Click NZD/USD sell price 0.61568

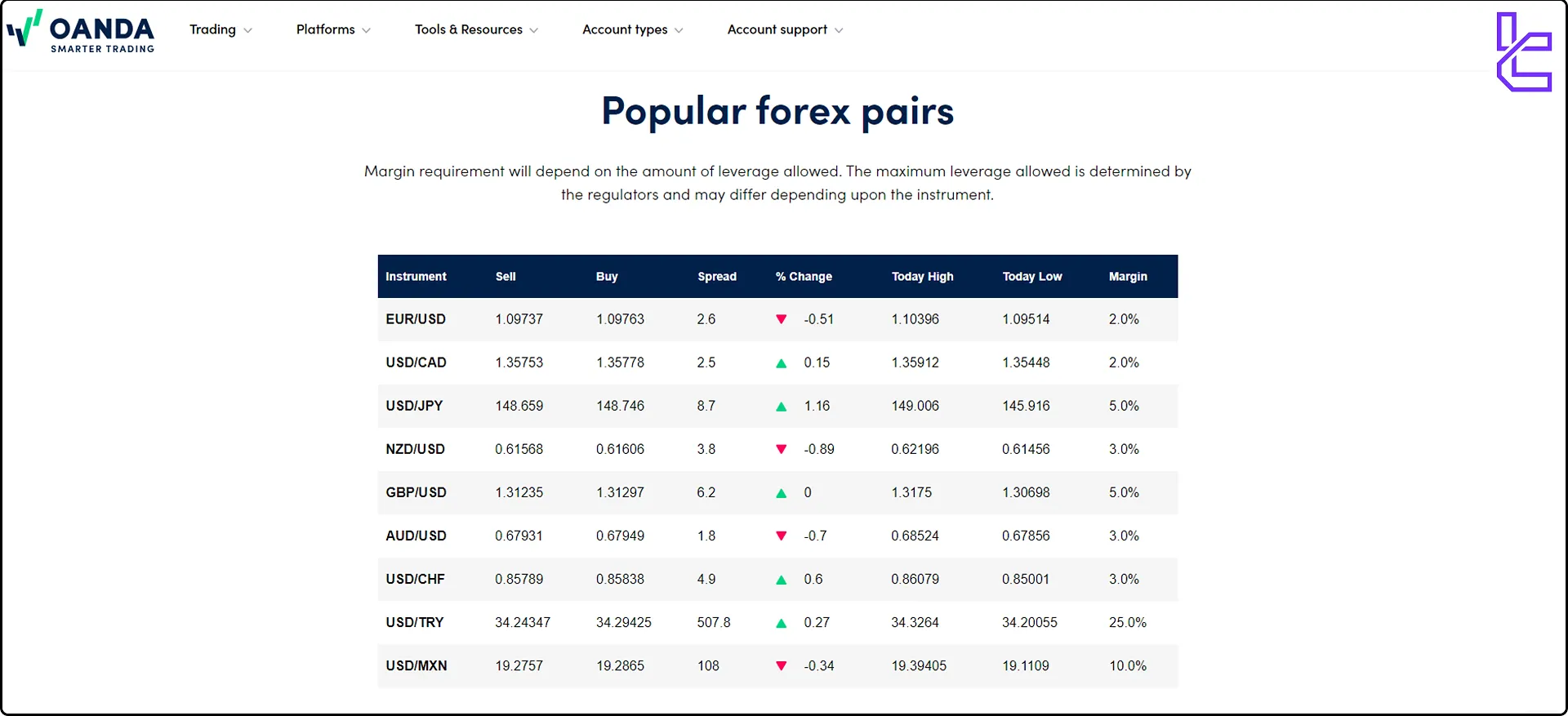pos(519,449)
